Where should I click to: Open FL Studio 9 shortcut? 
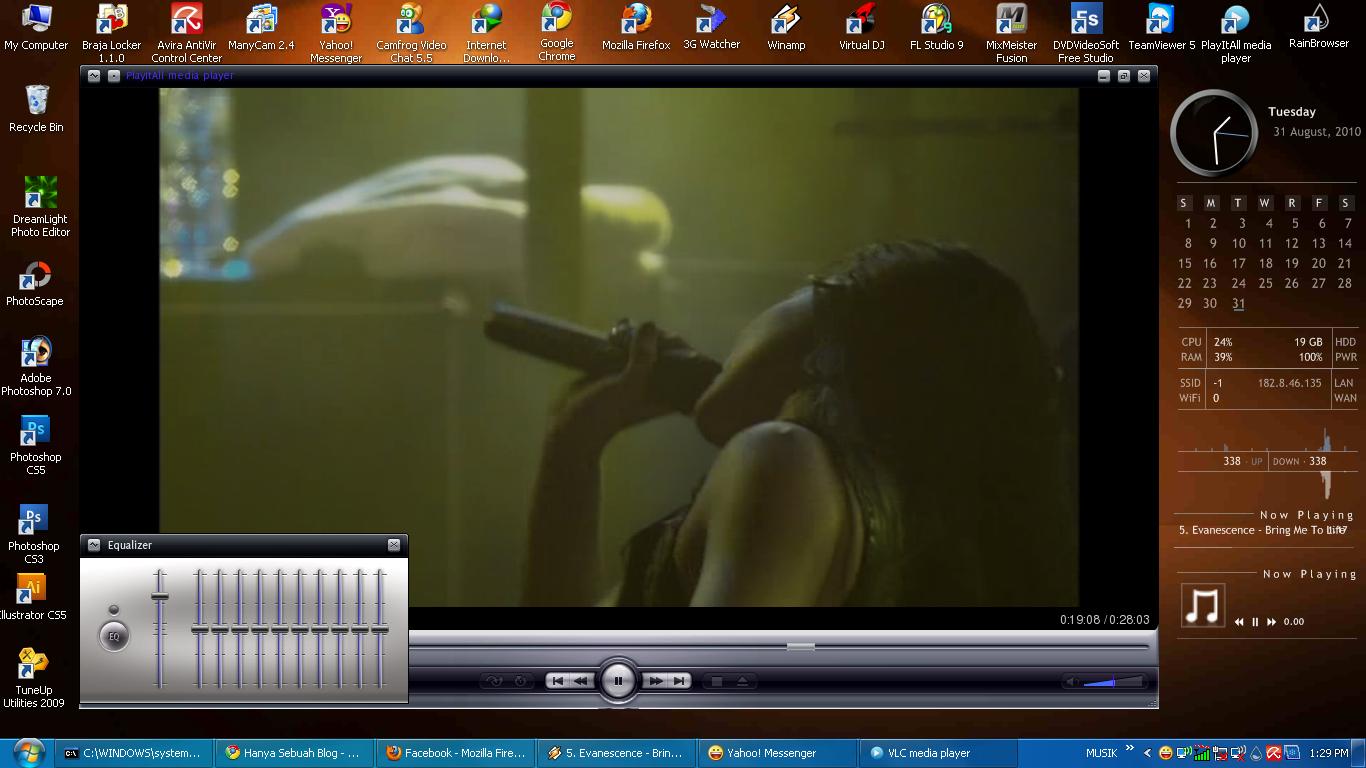point(937,27)
